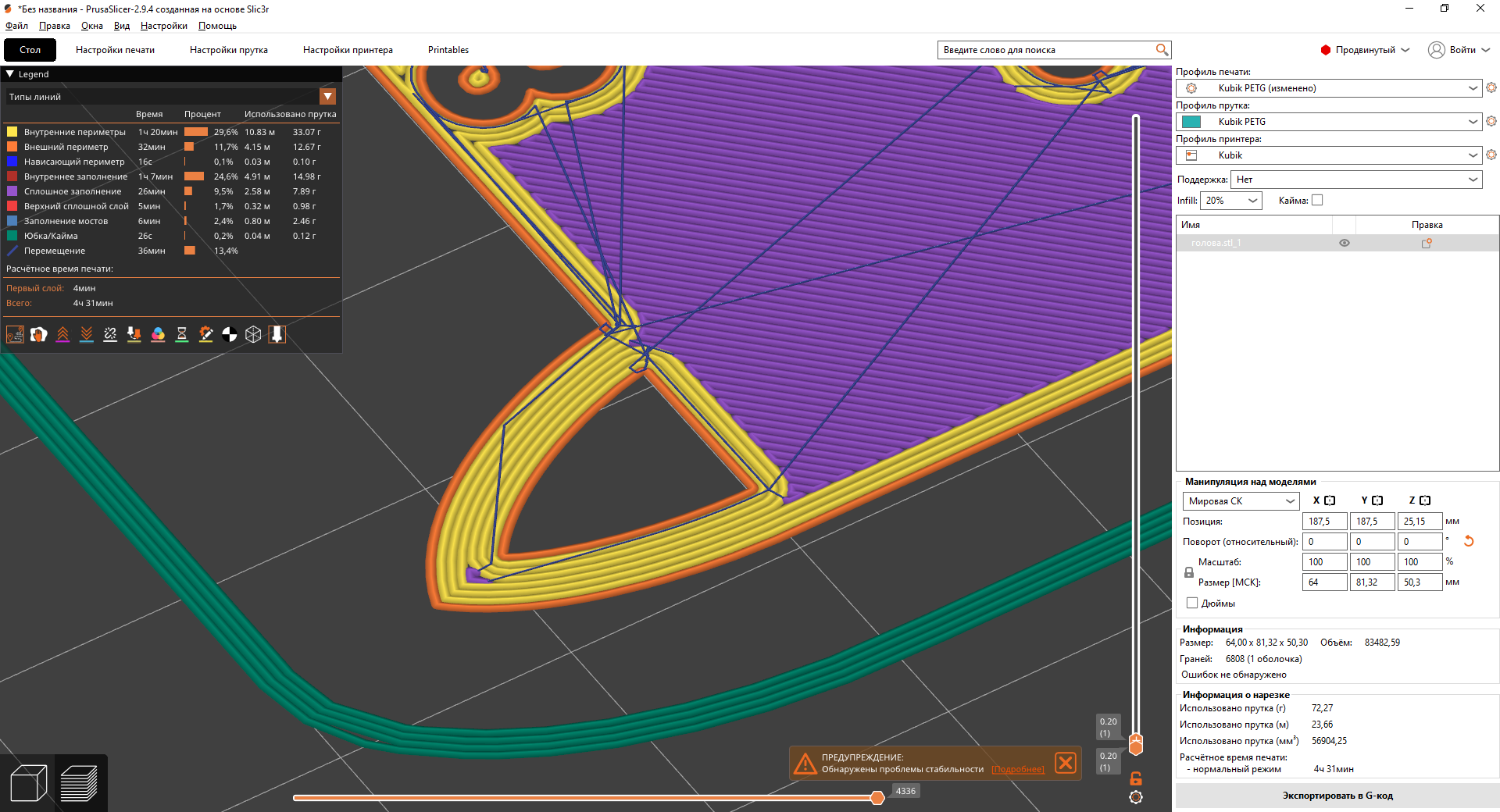Open the Правка menu
Viewport: 1500px width, 812px height.
55,26
